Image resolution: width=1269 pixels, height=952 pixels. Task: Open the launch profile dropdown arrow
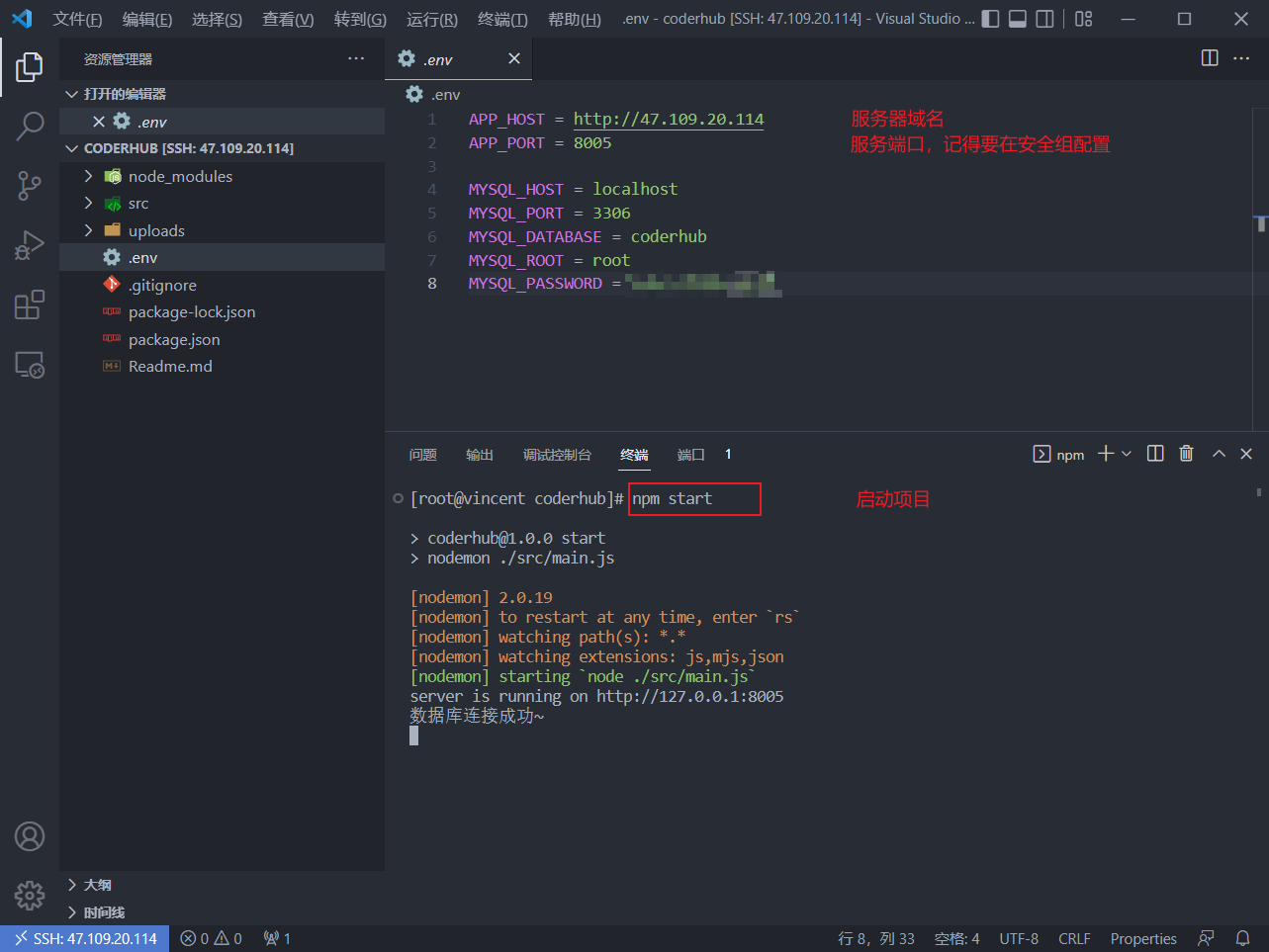point(1127,454)
